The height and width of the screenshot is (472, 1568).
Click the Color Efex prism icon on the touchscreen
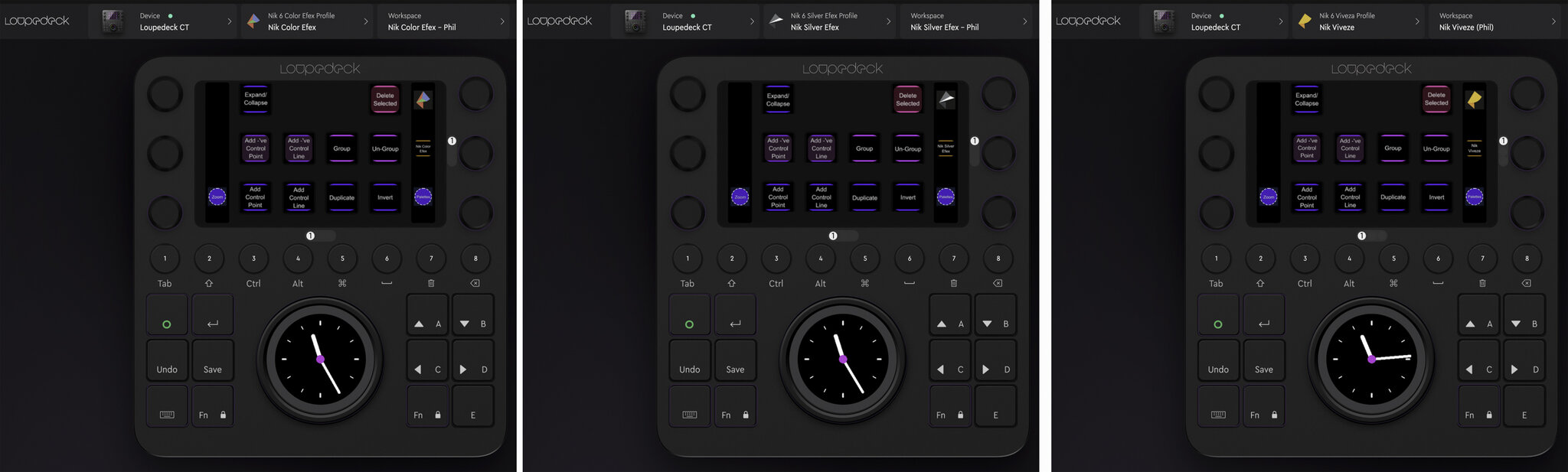click(423, 99)
